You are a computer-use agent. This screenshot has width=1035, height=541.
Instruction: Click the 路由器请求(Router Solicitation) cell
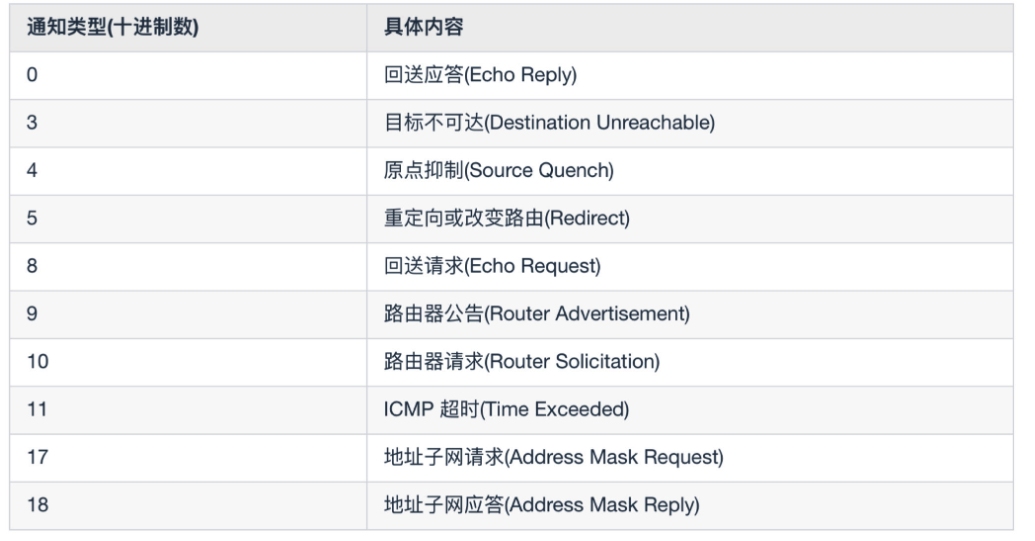point(690,362)
